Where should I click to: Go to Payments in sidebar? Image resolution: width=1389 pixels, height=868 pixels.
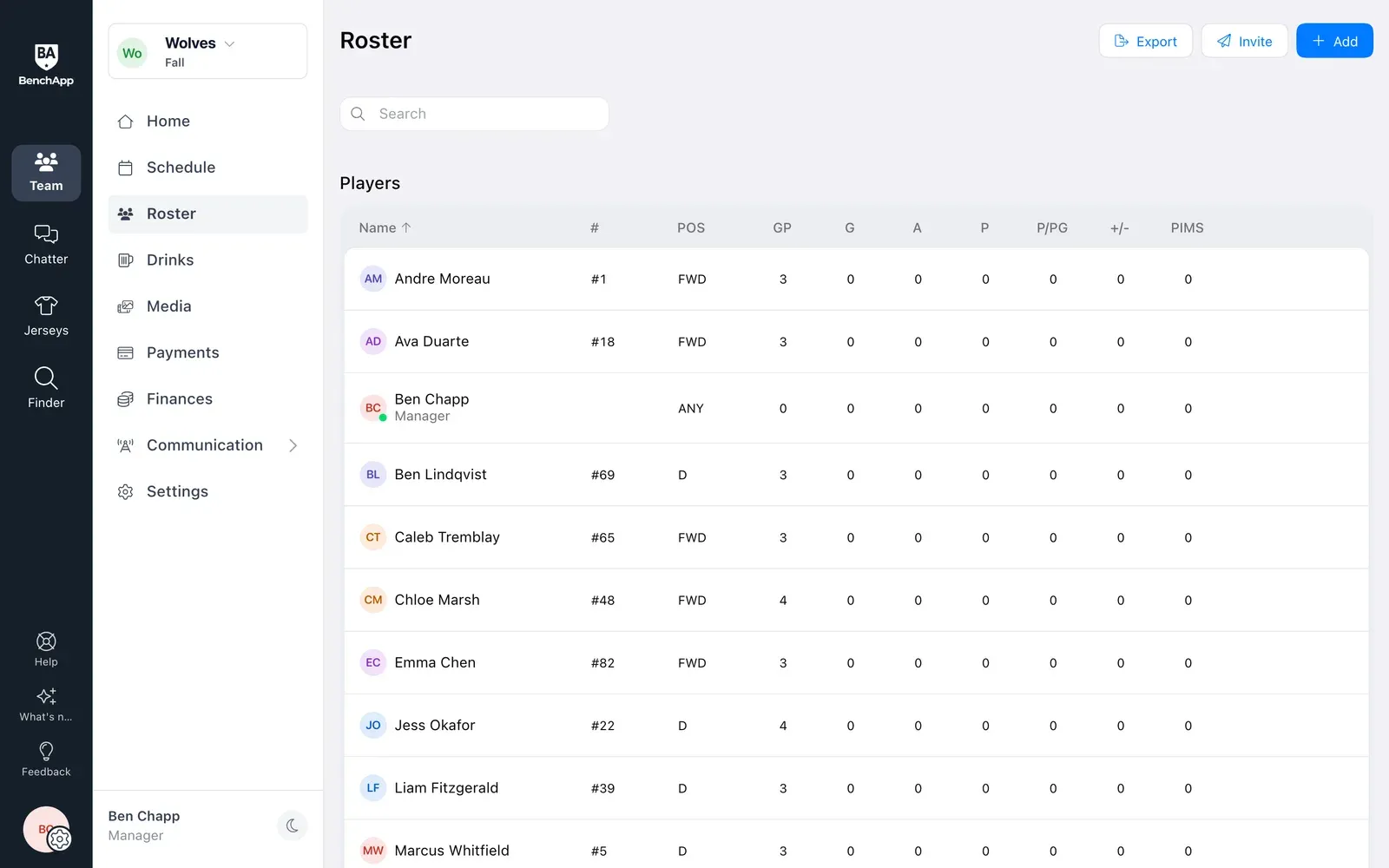click(x=207, y=352)
